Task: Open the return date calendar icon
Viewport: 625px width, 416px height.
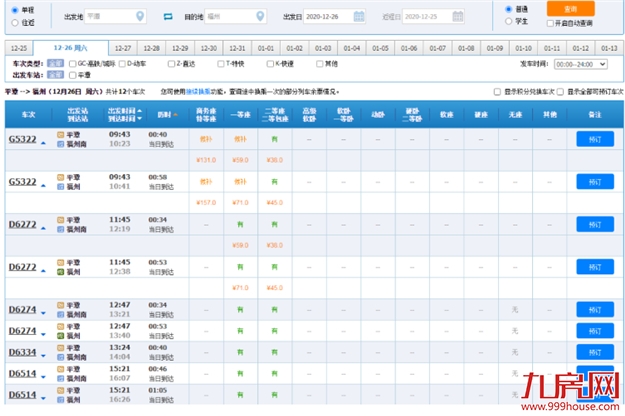Action: (x=458, y=16)
